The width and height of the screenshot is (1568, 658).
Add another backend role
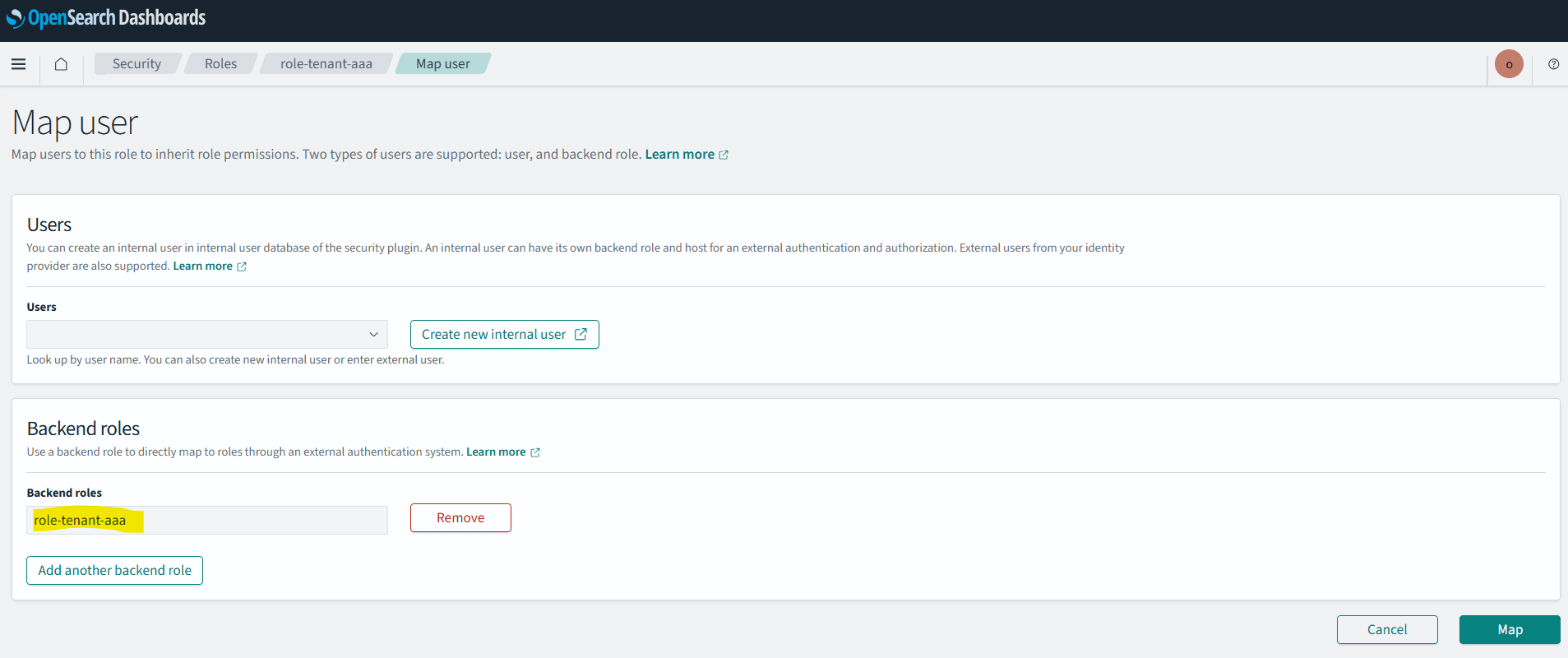pyautogui.click(x=114, y=570)
